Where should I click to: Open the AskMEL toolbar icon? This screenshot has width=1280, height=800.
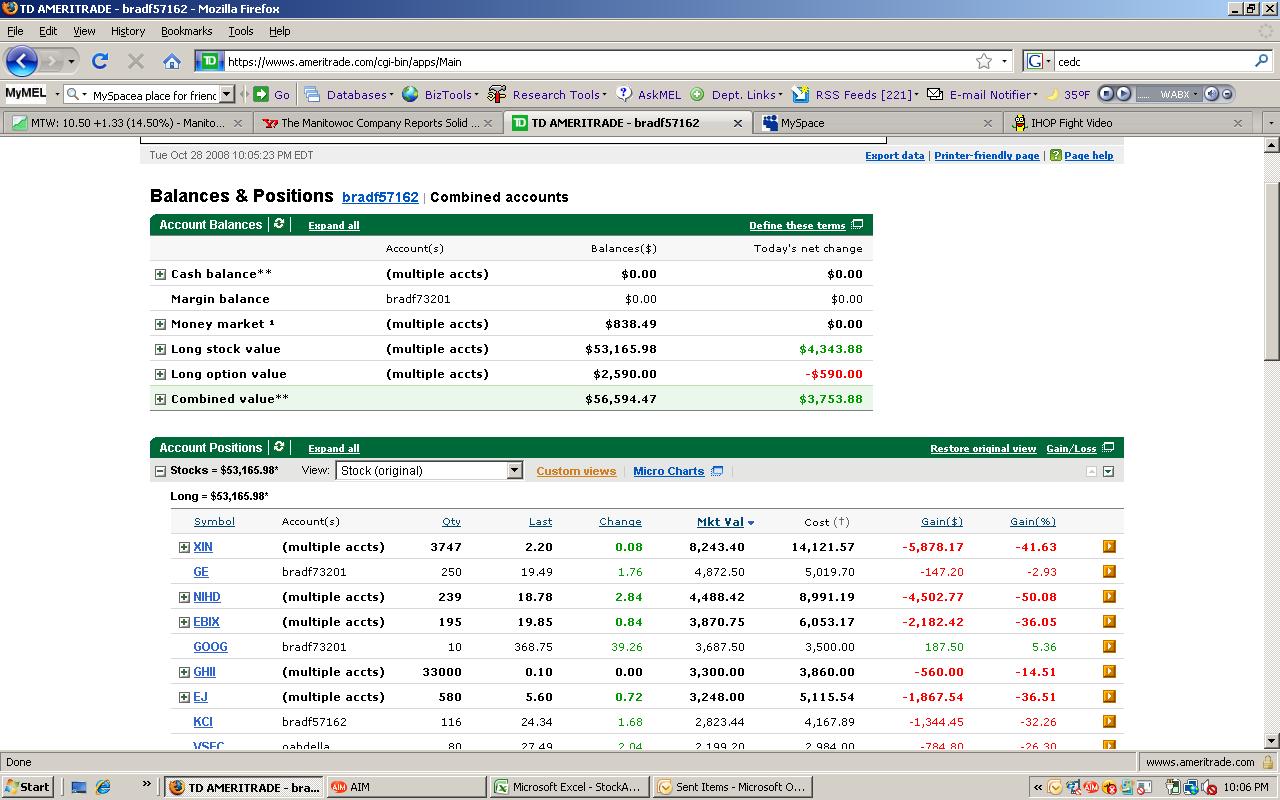[625, 94]
